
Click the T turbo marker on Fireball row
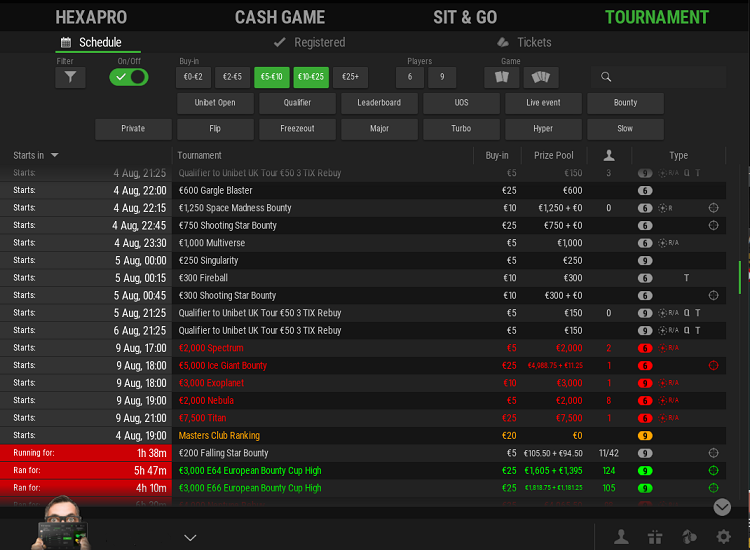point(686,278)
